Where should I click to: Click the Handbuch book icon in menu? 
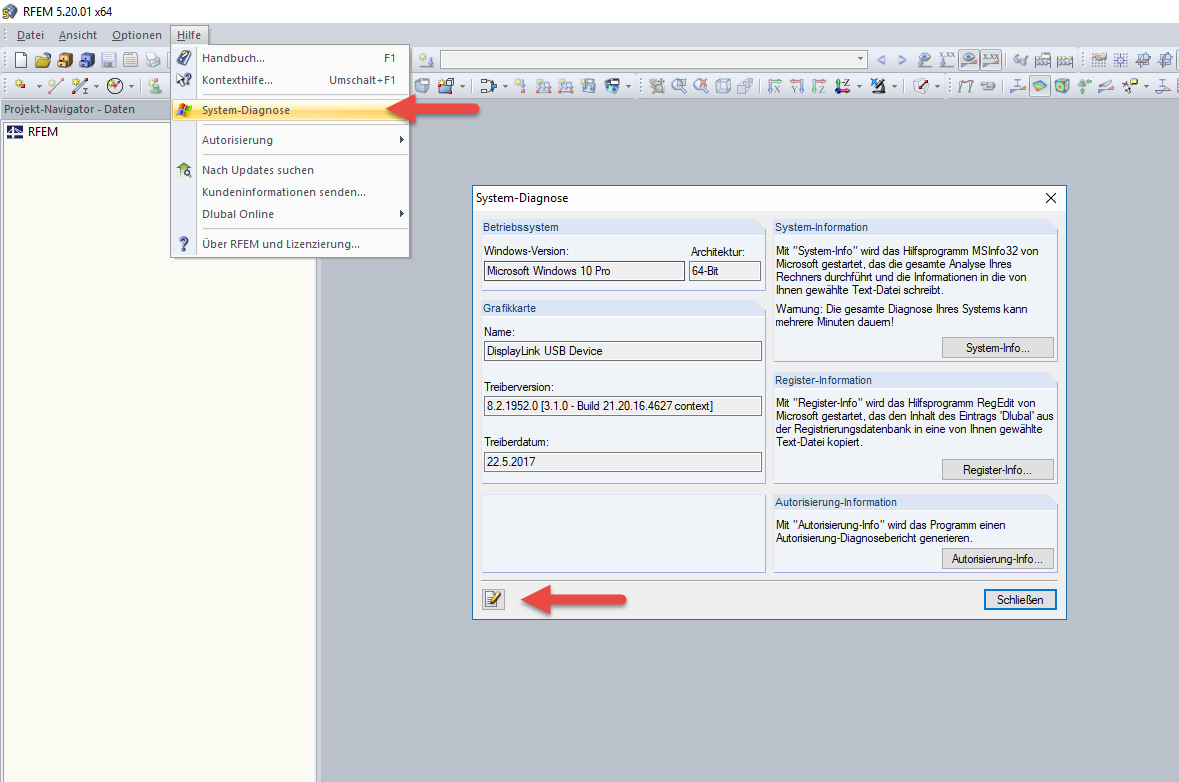pos(184,58)
